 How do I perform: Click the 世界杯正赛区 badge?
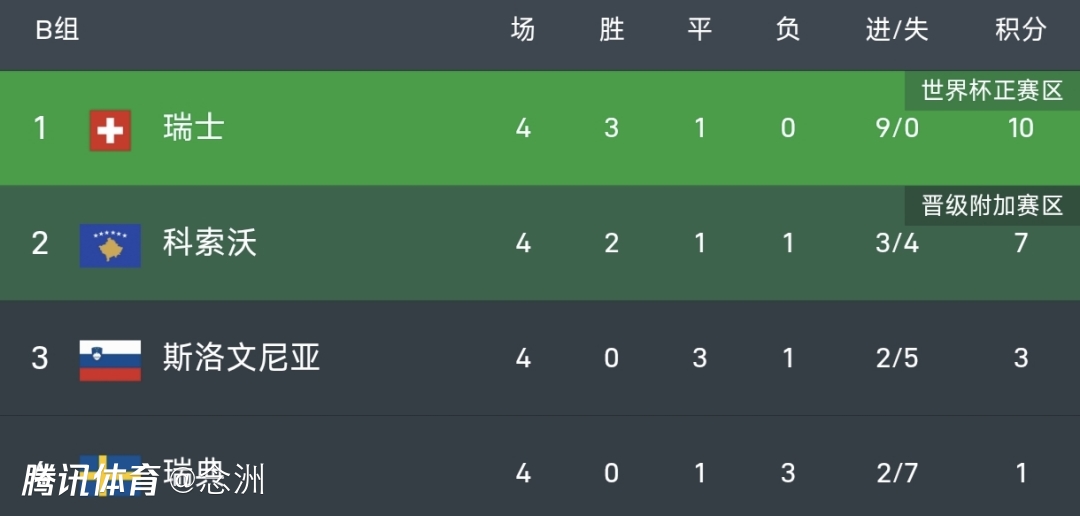pos(992,91)
